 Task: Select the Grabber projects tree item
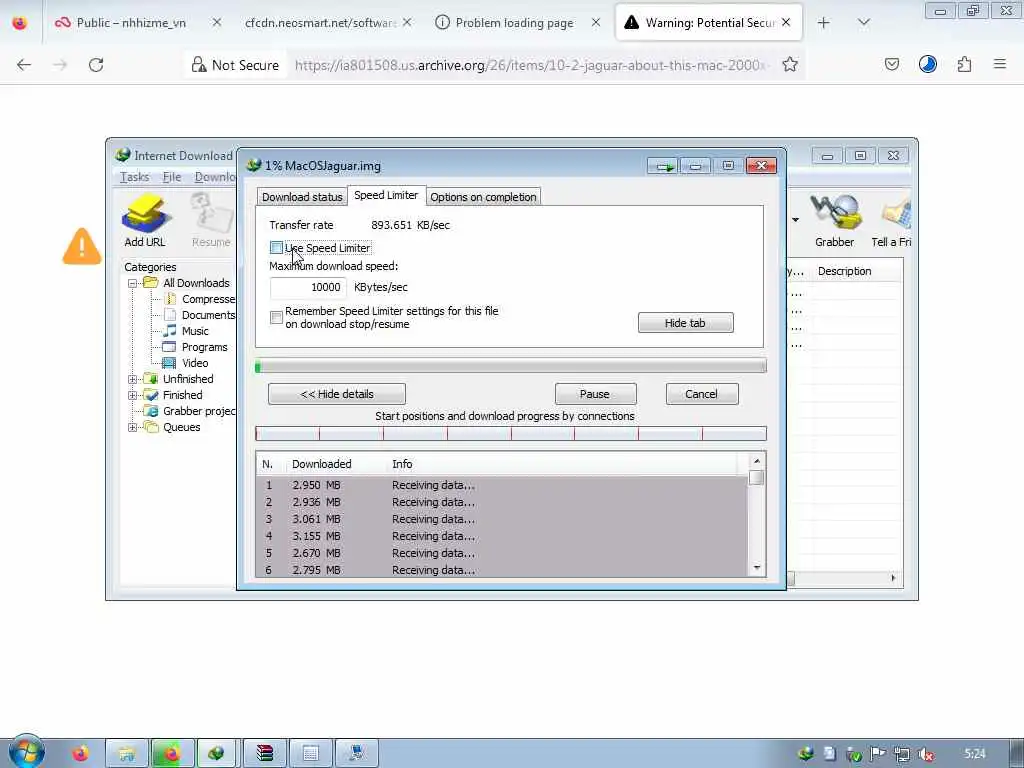(x=199, y=411)
